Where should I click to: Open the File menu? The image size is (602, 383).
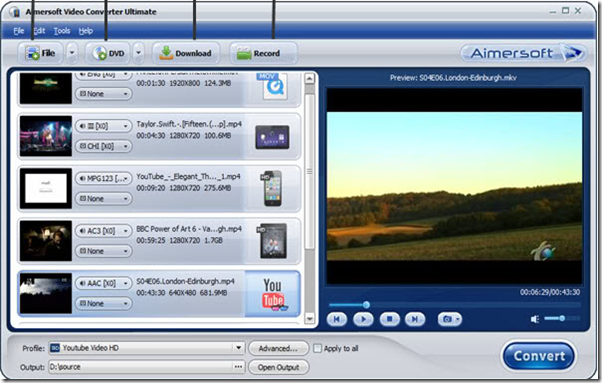coord(19,31)
